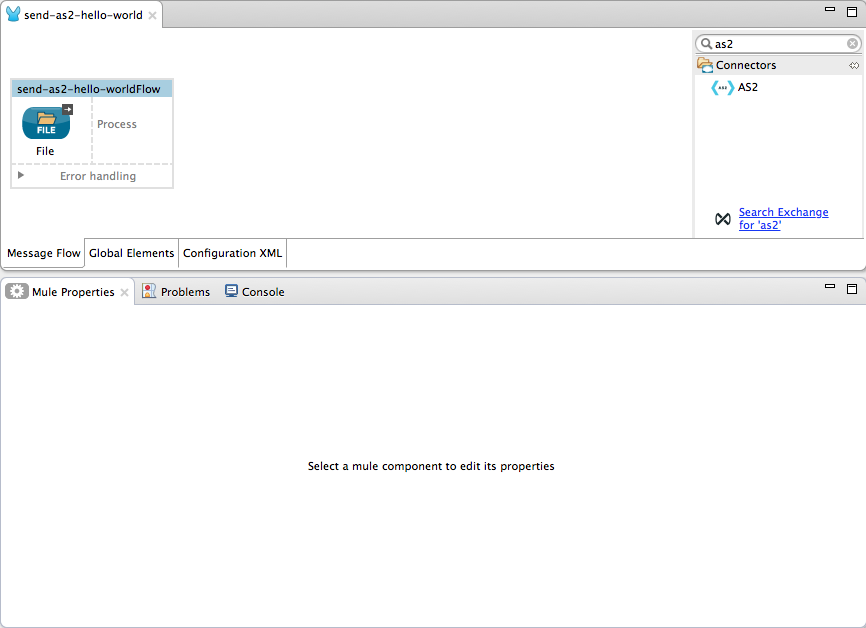The image size is (866, 628).
Task: Click the link icon on the Connectors header
Action: [855, 64]
